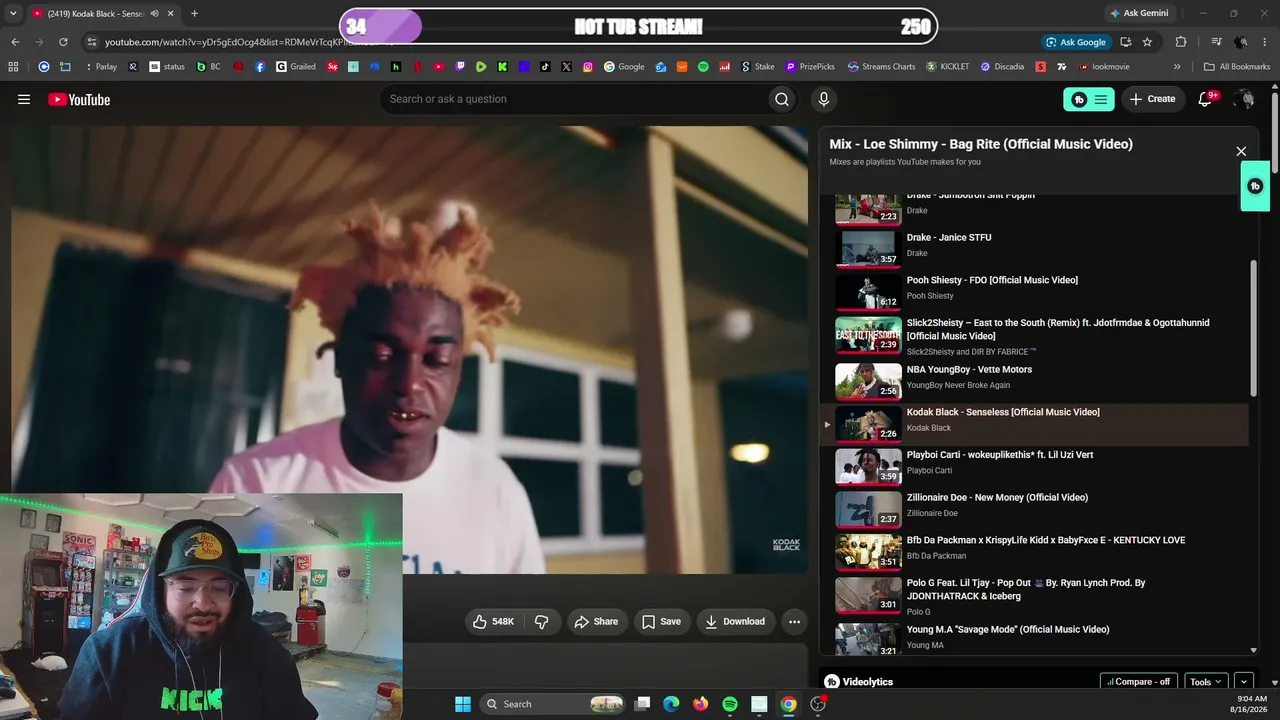Open YouTube notifications bell
This screenshot has height=720, width=1280.
click(1205, 99)
